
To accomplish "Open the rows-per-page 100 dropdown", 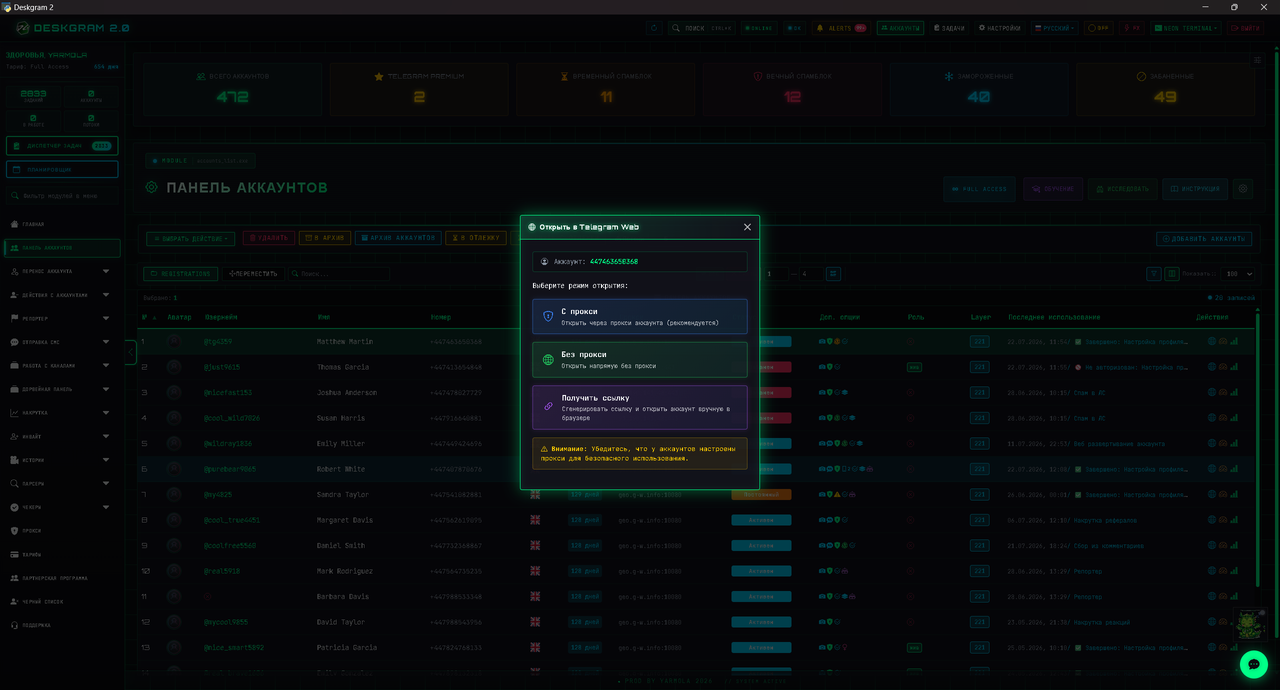I will (1237, 274).
